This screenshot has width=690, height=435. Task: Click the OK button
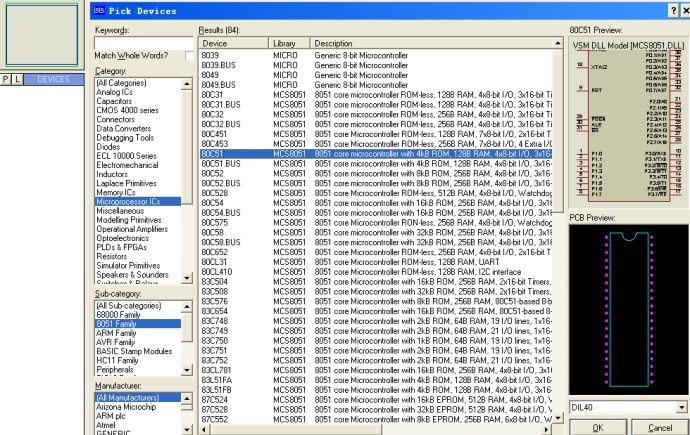pyautogui.click(x=598, y=428)
